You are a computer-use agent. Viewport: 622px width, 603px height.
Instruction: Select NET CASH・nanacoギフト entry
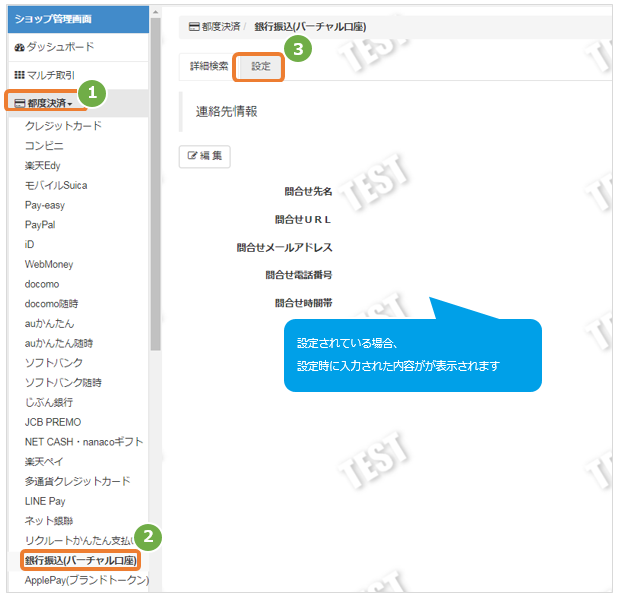(84, 442)
